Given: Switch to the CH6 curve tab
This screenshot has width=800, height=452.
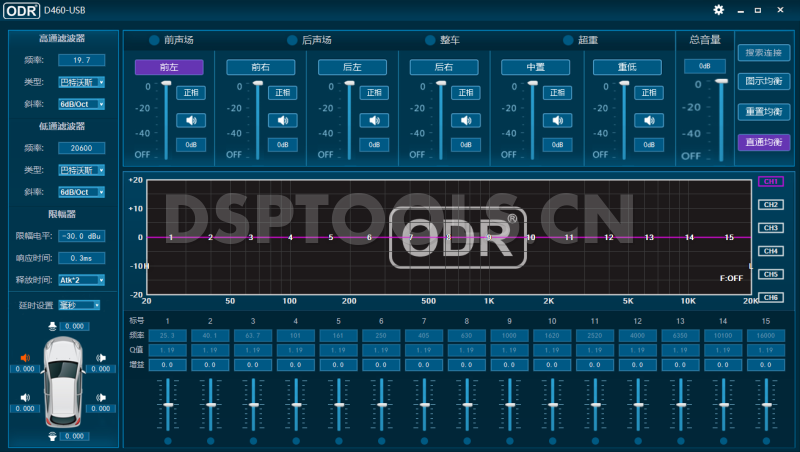Looking at the screenshot, I should tap(770, 297).
